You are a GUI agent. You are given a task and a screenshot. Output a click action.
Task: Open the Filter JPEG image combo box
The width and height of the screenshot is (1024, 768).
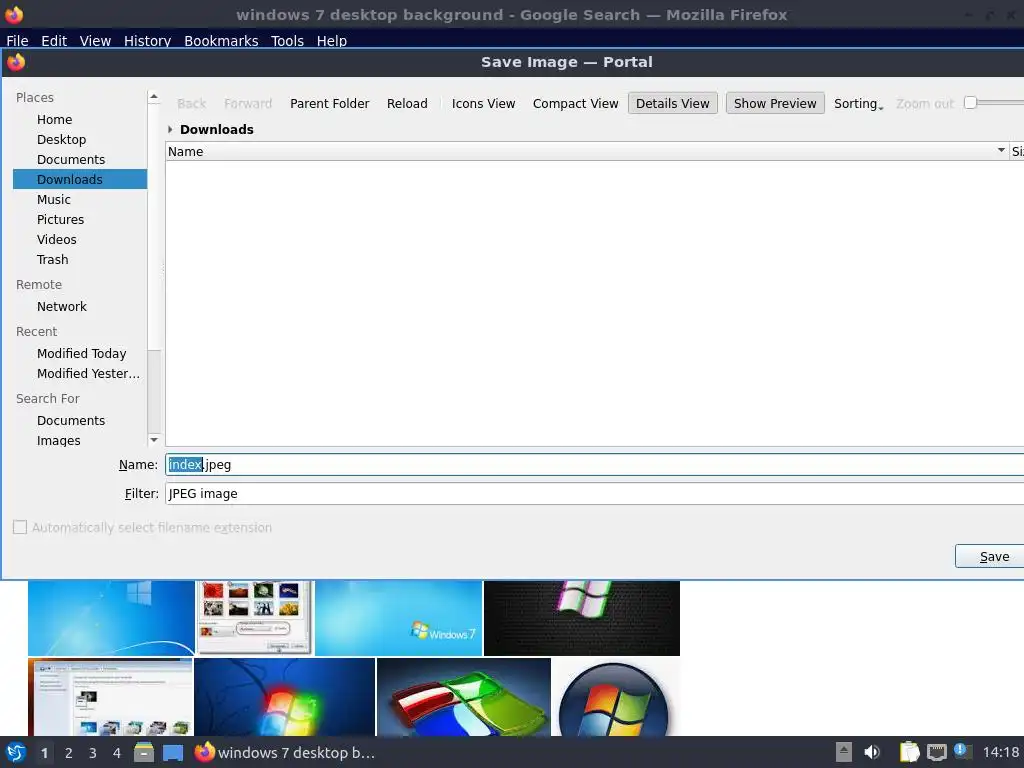tap(594, 494)
